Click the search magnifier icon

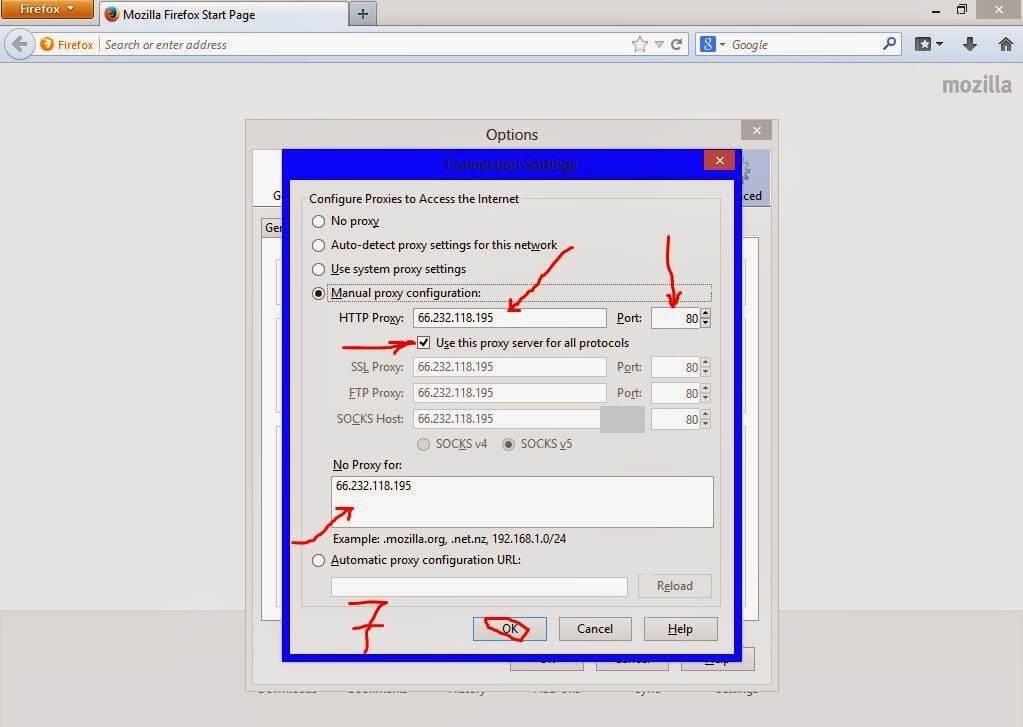click(889, 44)
